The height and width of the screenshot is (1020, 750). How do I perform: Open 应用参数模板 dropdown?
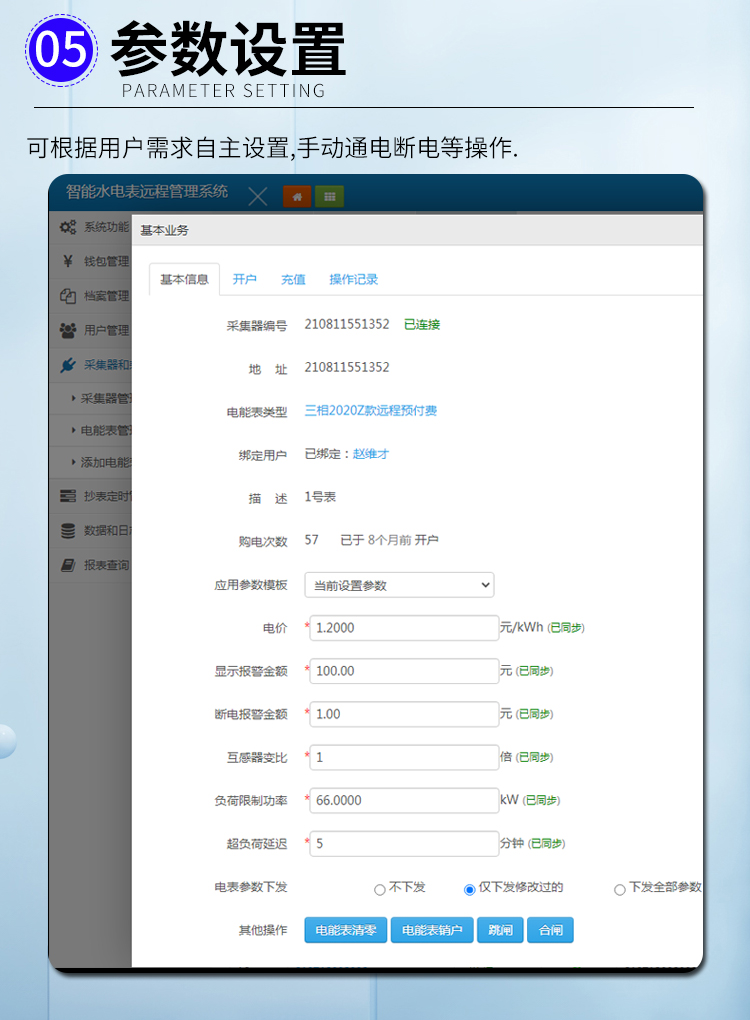(x=399, y=585)
